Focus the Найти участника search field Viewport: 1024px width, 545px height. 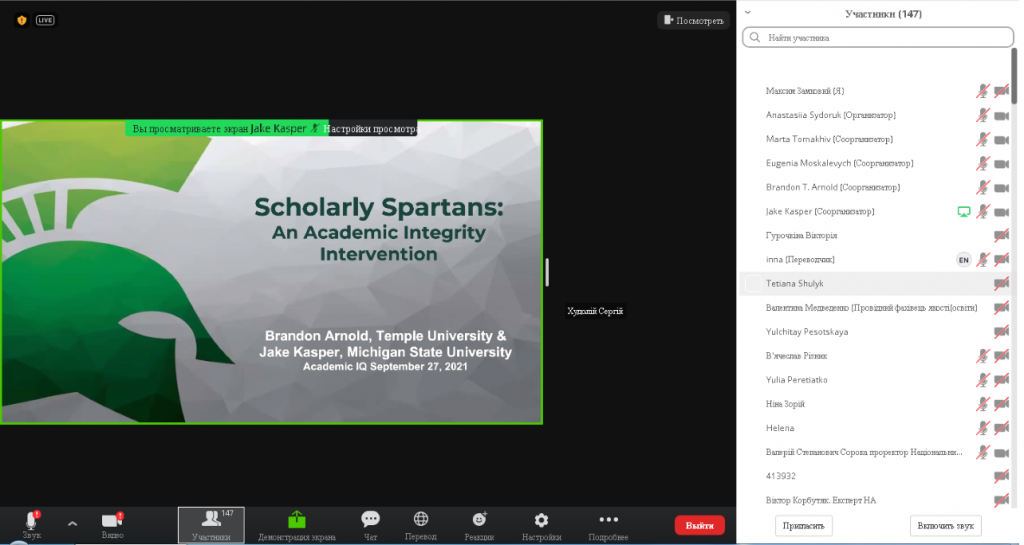878,37
